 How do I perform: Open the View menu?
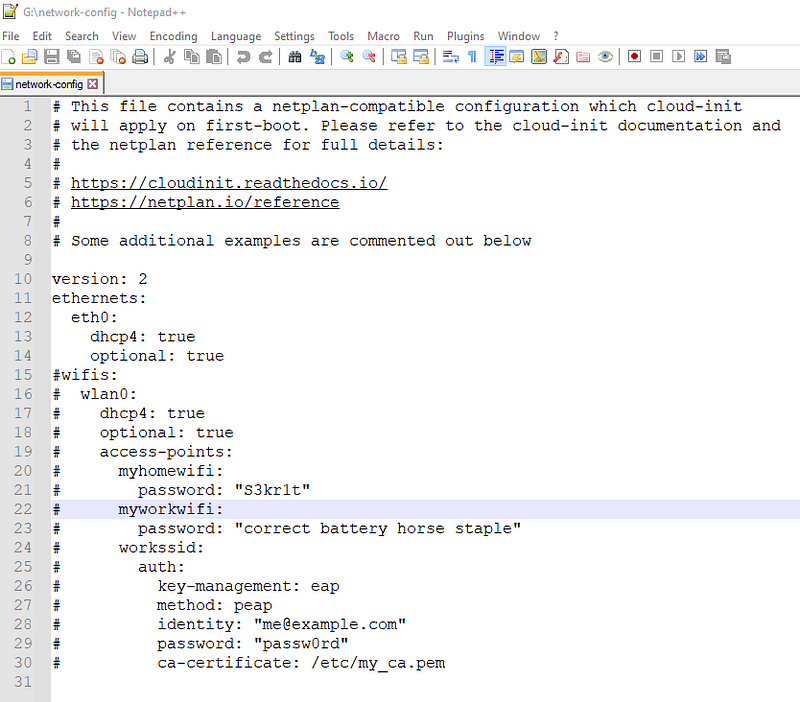coord(124,36)
